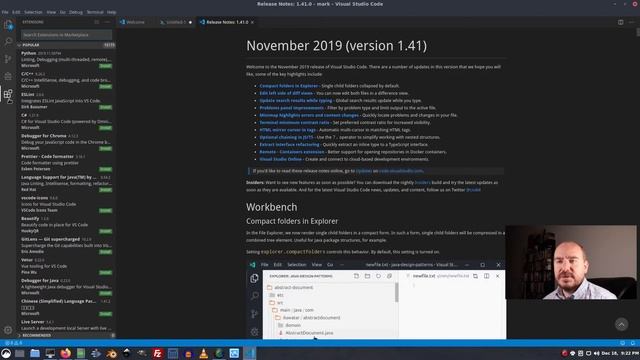Viewport: 640px width, 360px height.
Task: Open the Go menu
Action: coord(62,12)
